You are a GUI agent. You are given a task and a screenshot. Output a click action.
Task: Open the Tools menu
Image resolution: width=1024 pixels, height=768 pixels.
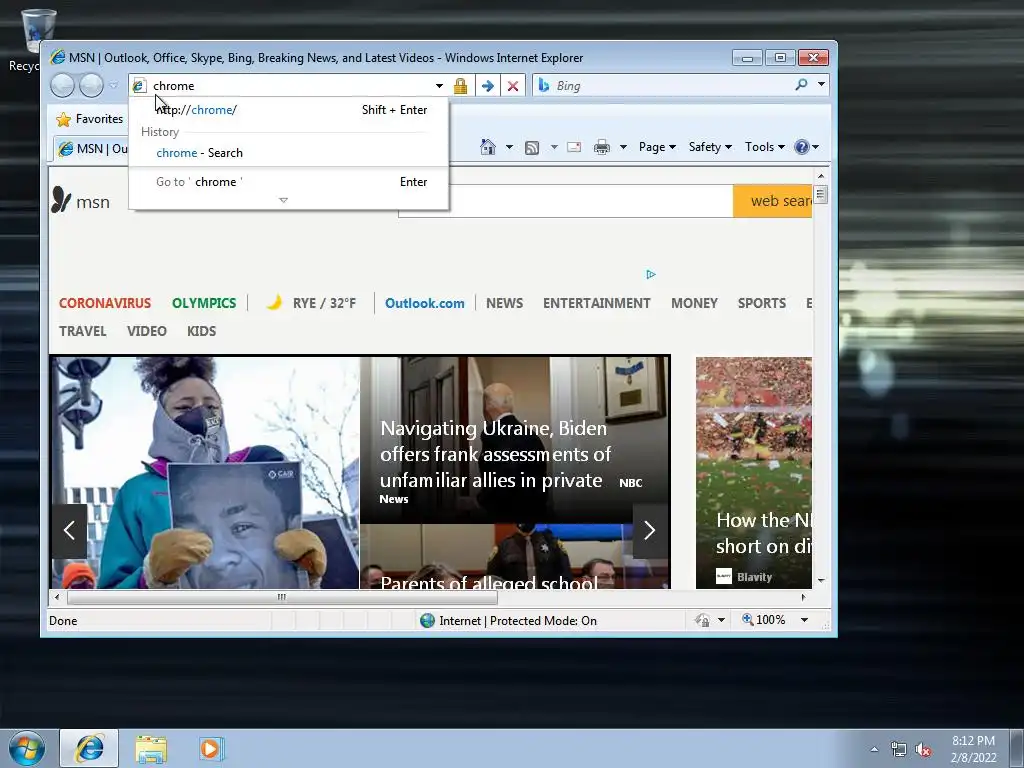tap(765, 147)
